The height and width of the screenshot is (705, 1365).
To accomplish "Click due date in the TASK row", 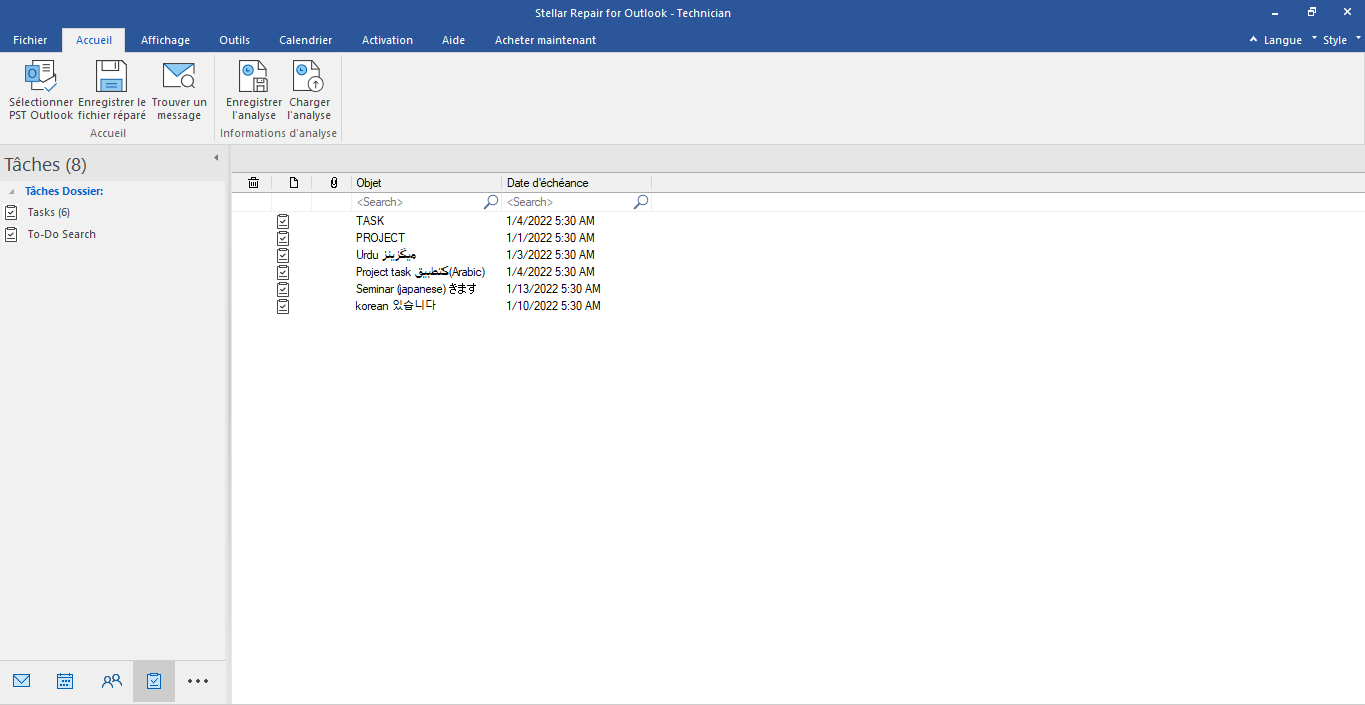I will pos(551,221).
